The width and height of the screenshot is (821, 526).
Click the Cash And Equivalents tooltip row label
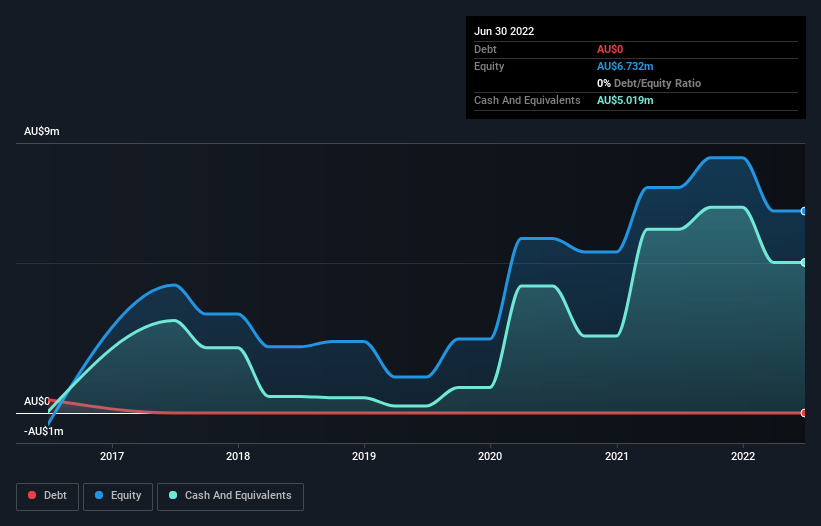tap(527, 100)
